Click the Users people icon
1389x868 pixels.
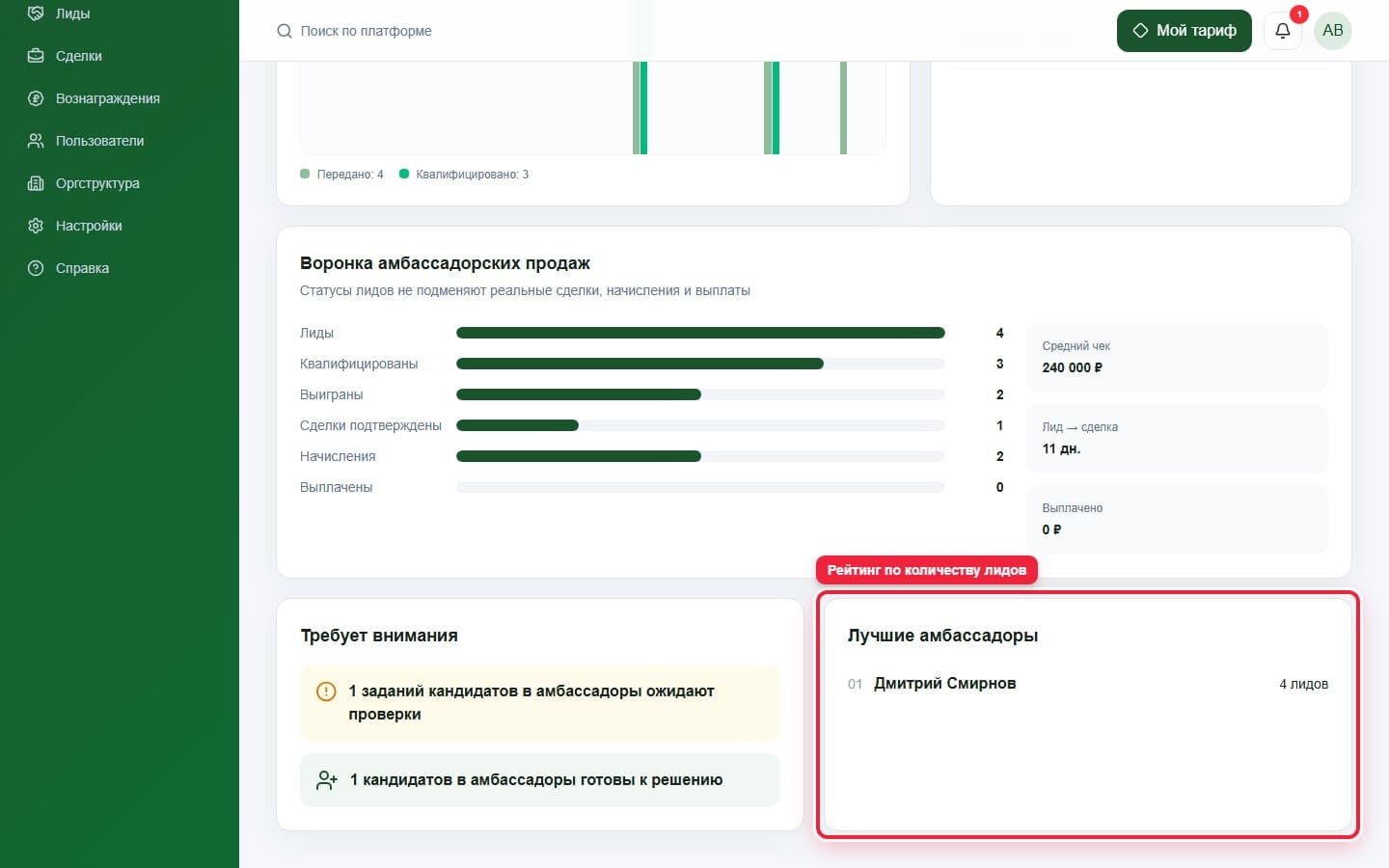pyautogui.click(x=36, y=141)
